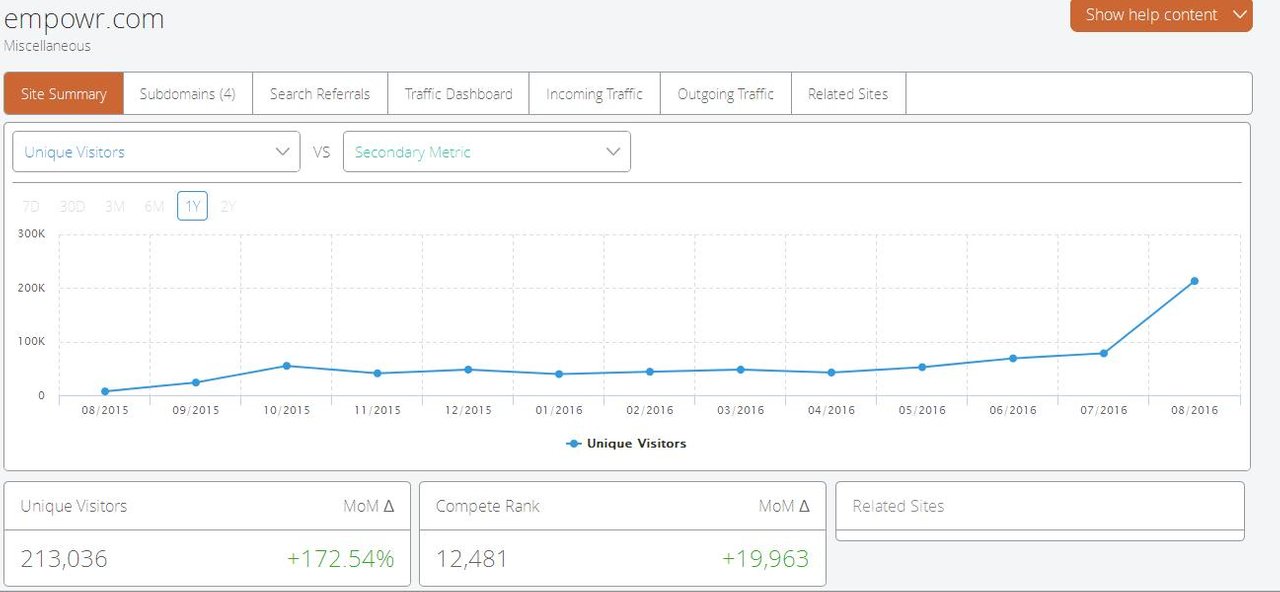
Task: Click the 12/2015 data point on chart
Action: (x=468, y=369)
